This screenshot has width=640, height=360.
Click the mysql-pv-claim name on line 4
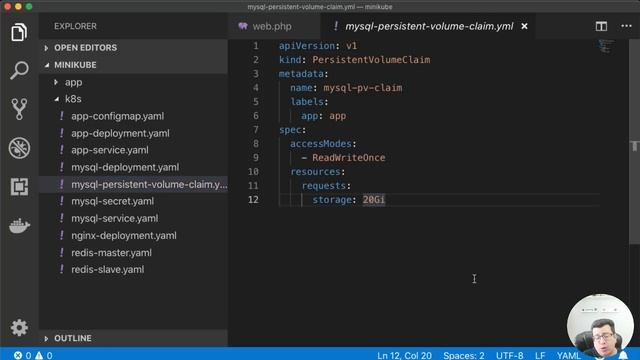tap(362, 88)
